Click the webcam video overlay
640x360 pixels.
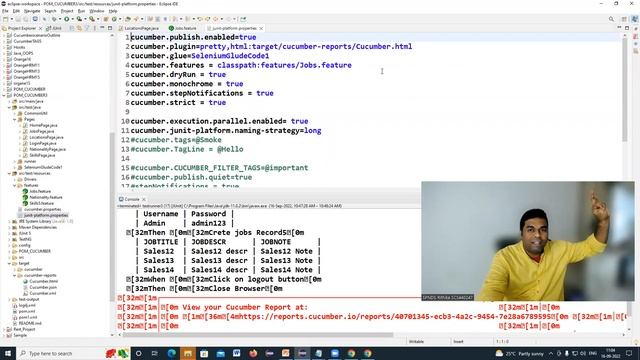point(528,241)
